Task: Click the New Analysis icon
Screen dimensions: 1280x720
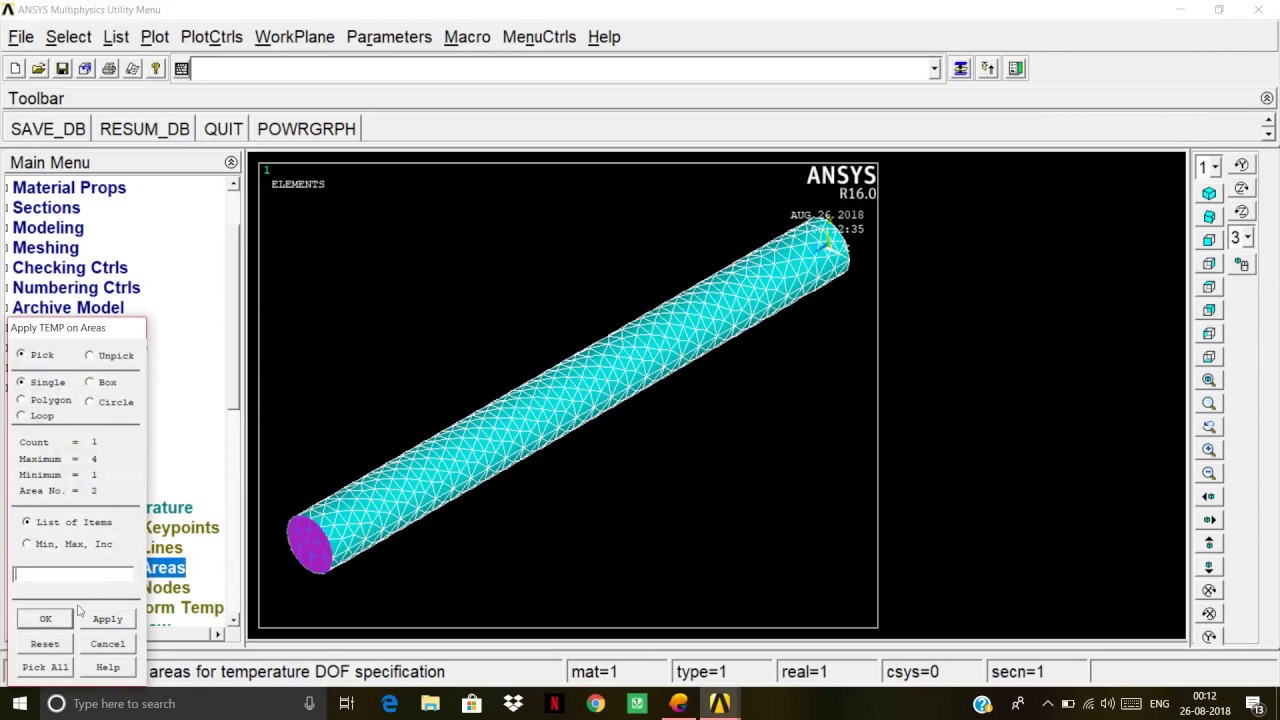Action: click(x=15, y=68)
